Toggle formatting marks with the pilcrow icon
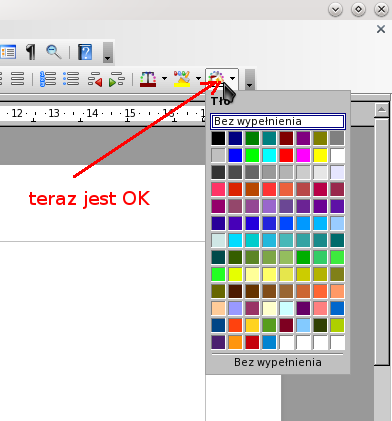Viewport: 392px width, 421px height. point(31,52)
